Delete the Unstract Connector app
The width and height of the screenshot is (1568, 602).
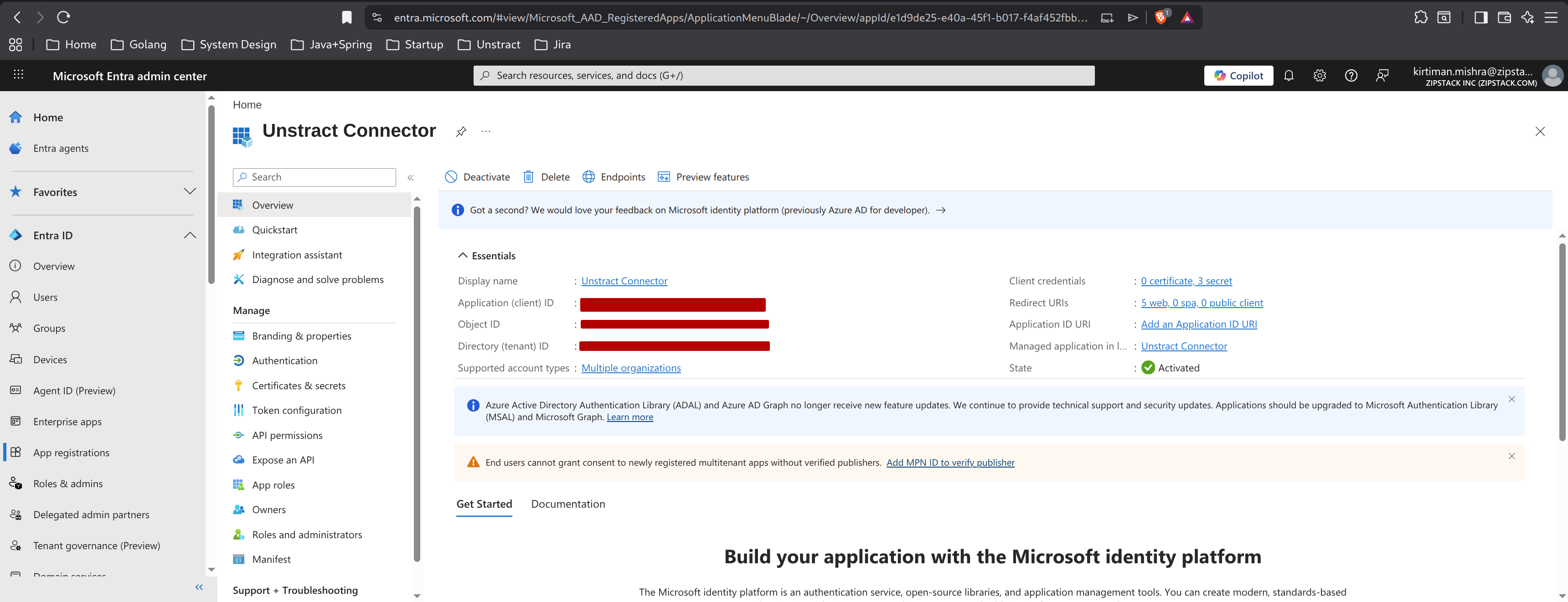(x=546, y=176)
